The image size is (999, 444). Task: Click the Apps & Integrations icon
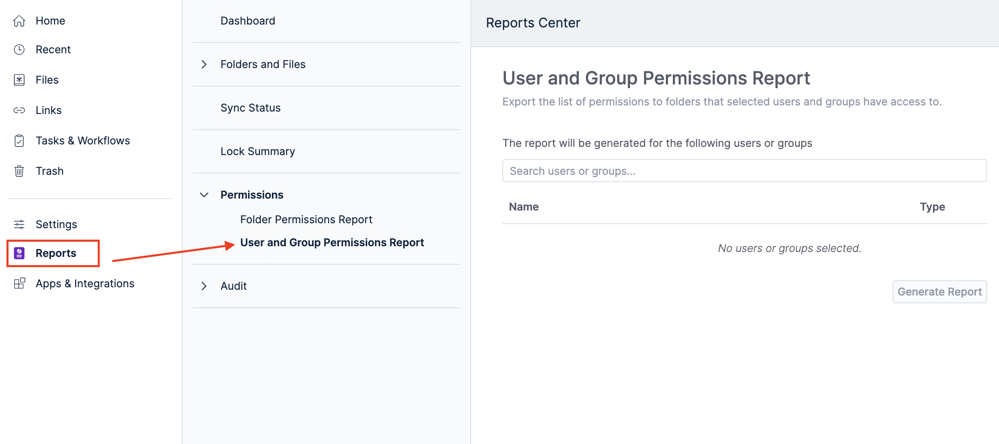[x=19, y=283]
